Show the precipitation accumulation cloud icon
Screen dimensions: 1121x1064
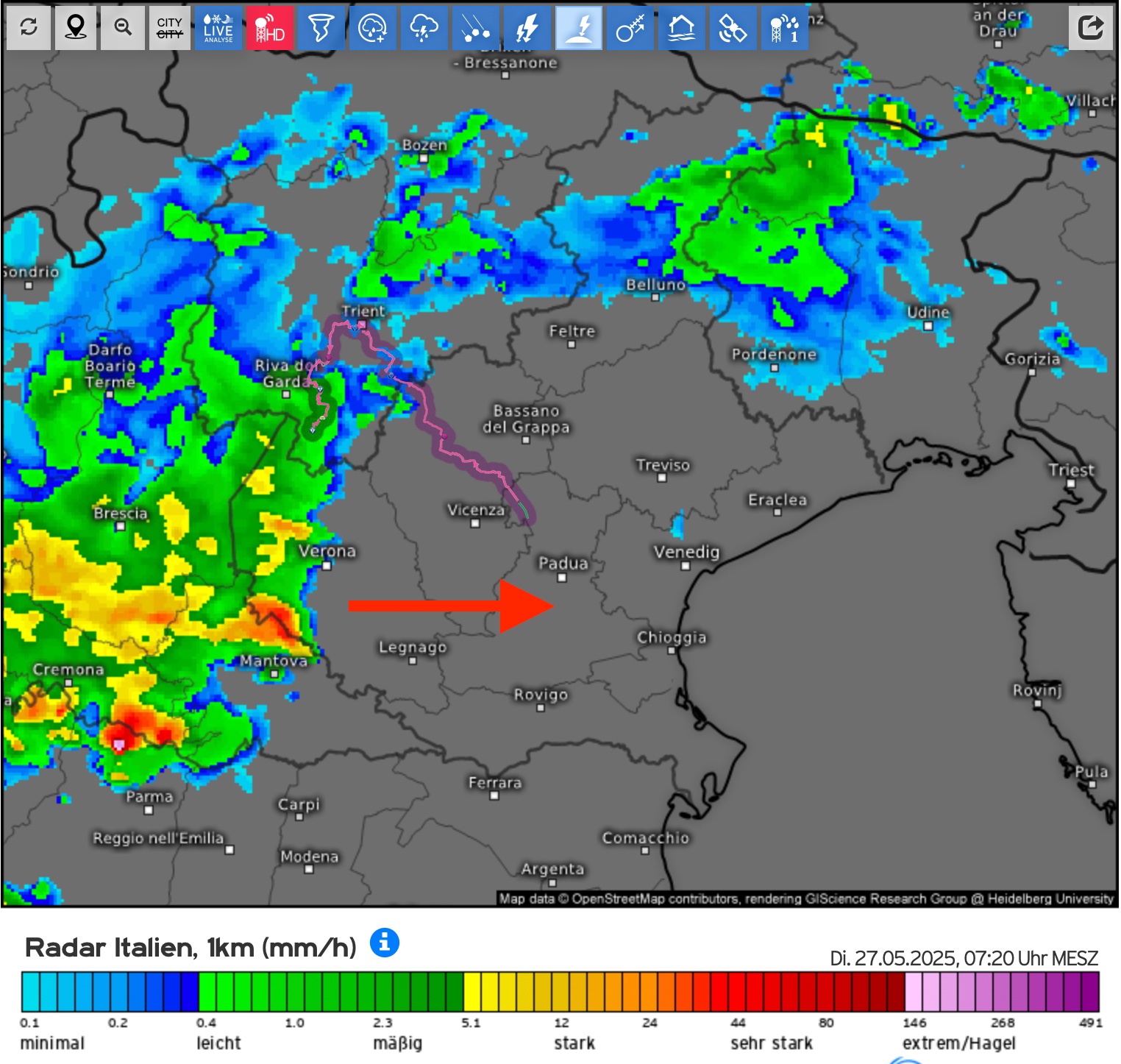pyautogui.click(x=372, y=28)
